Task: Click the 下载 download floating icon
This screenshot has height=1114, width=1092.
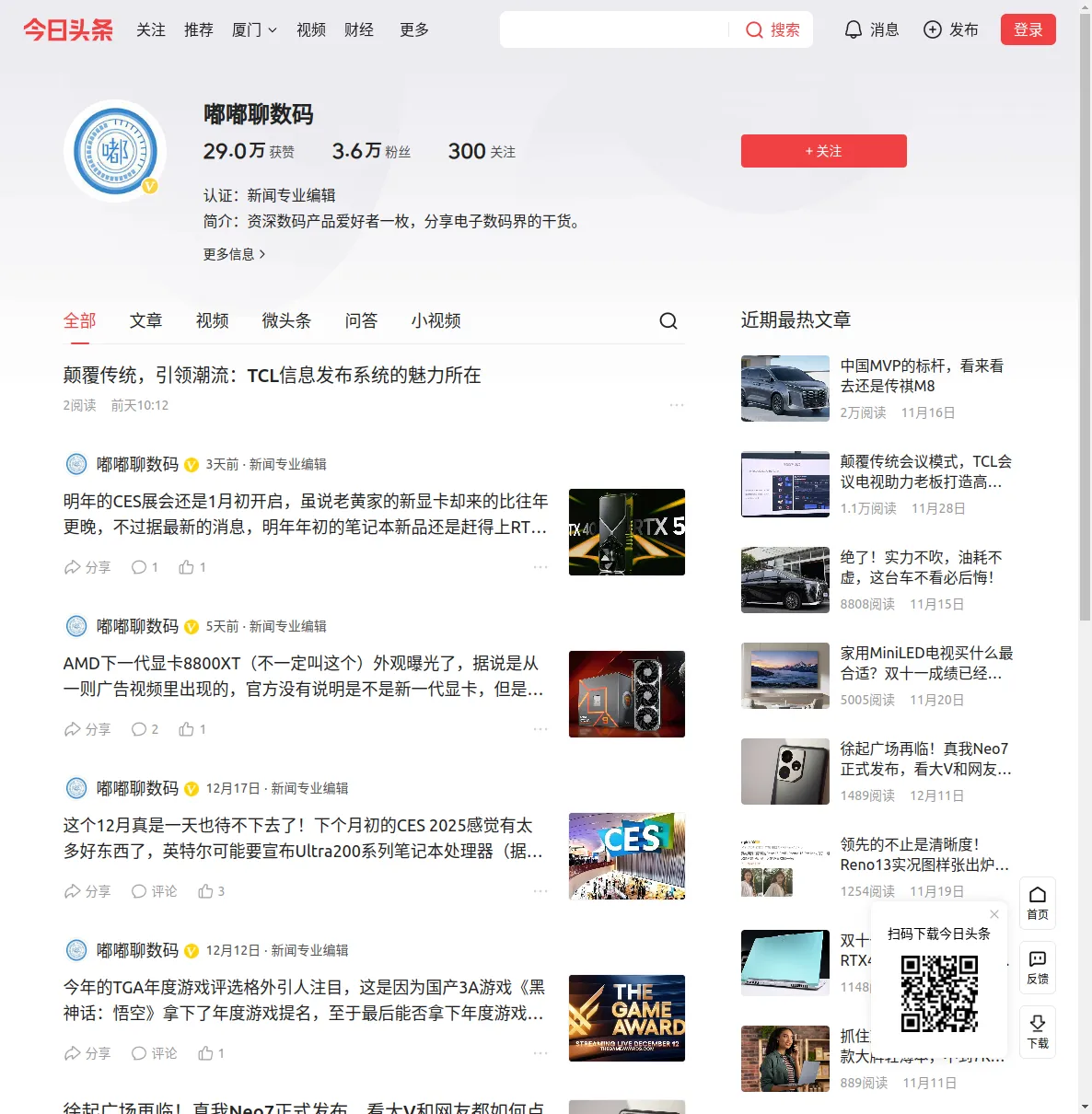Action: [x=1038, y=1032]
